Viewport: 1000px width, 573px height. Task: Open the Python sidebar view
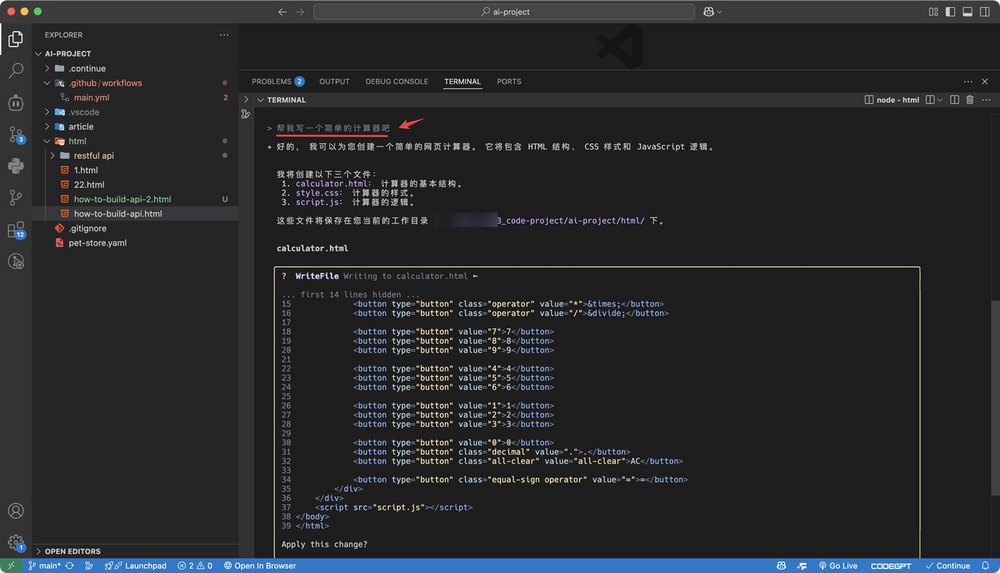tap(16, 166)
